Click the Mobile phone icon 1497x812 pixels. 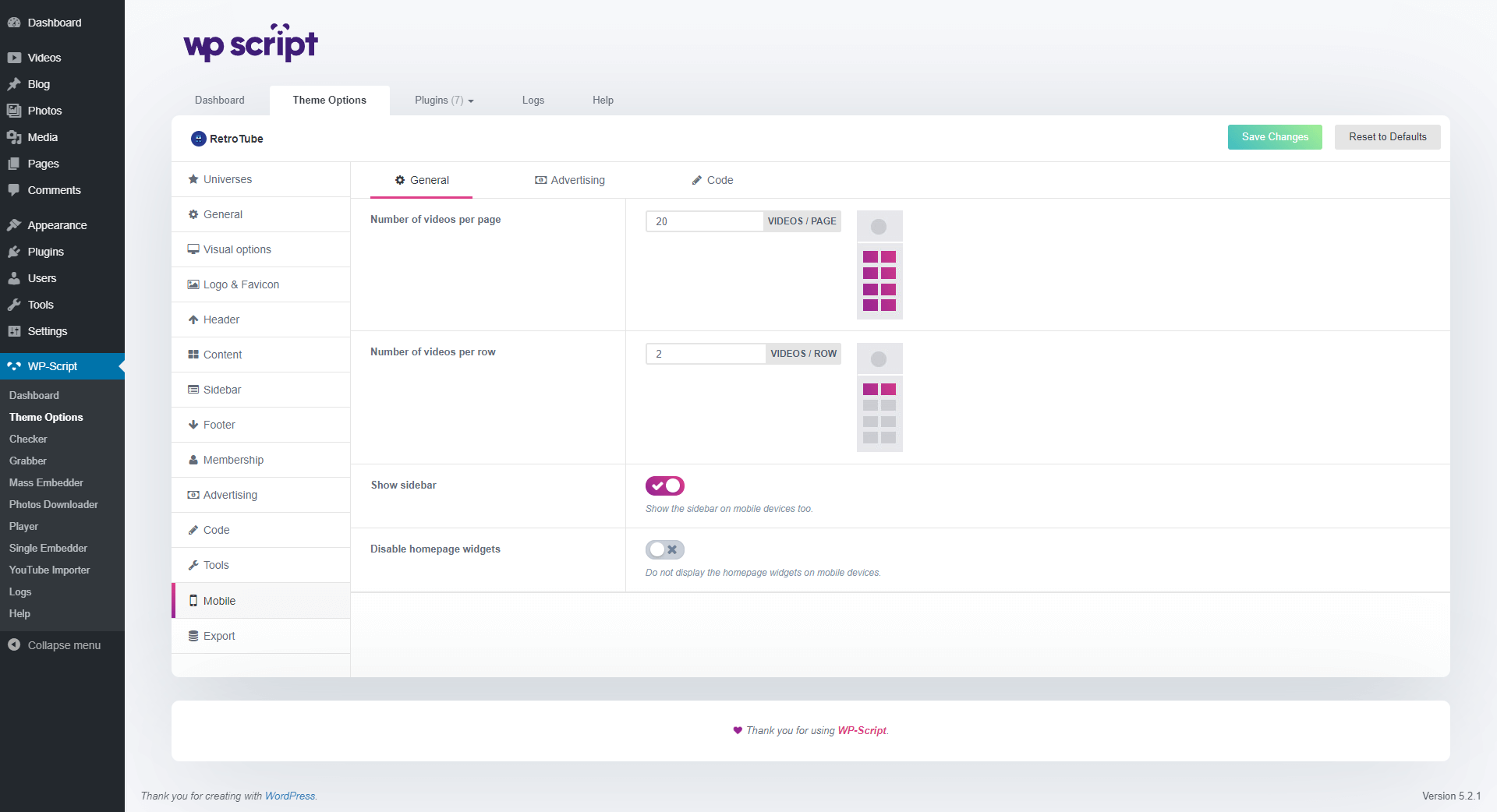193,601
